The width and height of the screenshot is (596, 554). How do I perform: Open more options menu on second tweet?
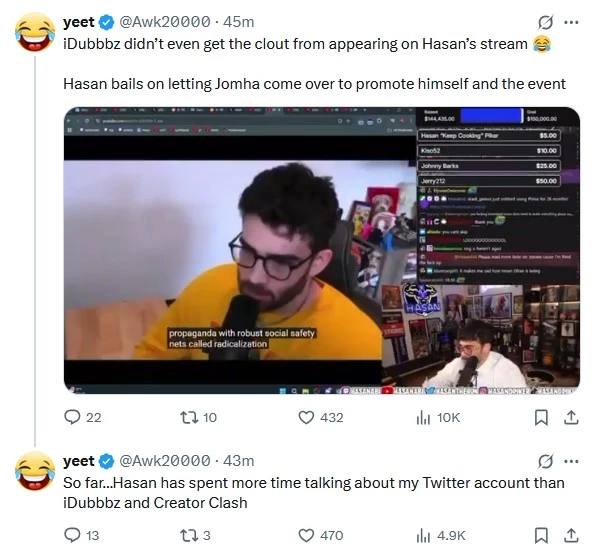click(x=571, y=461)
